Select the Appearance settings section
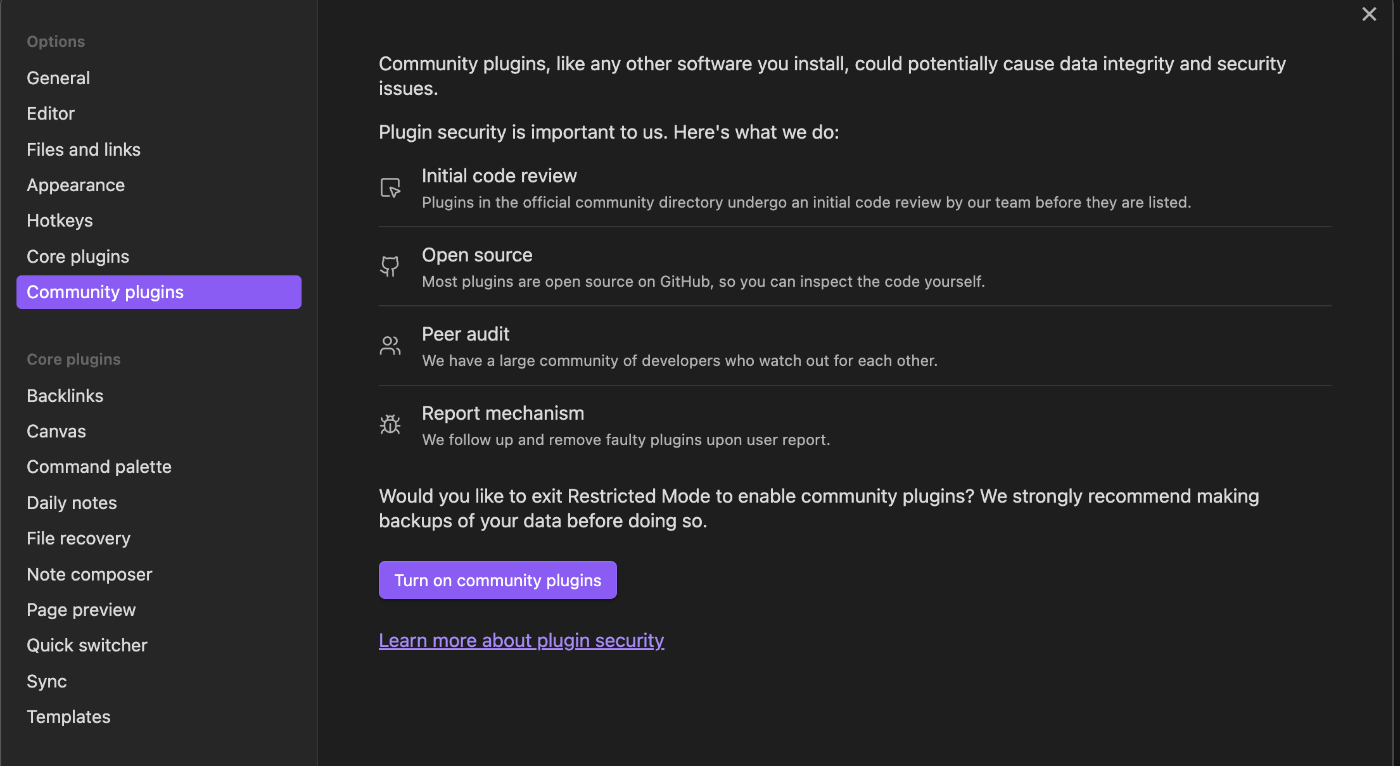Viewport: 1400px width, 766px height. pyautogui.click(x=76, y=185)
